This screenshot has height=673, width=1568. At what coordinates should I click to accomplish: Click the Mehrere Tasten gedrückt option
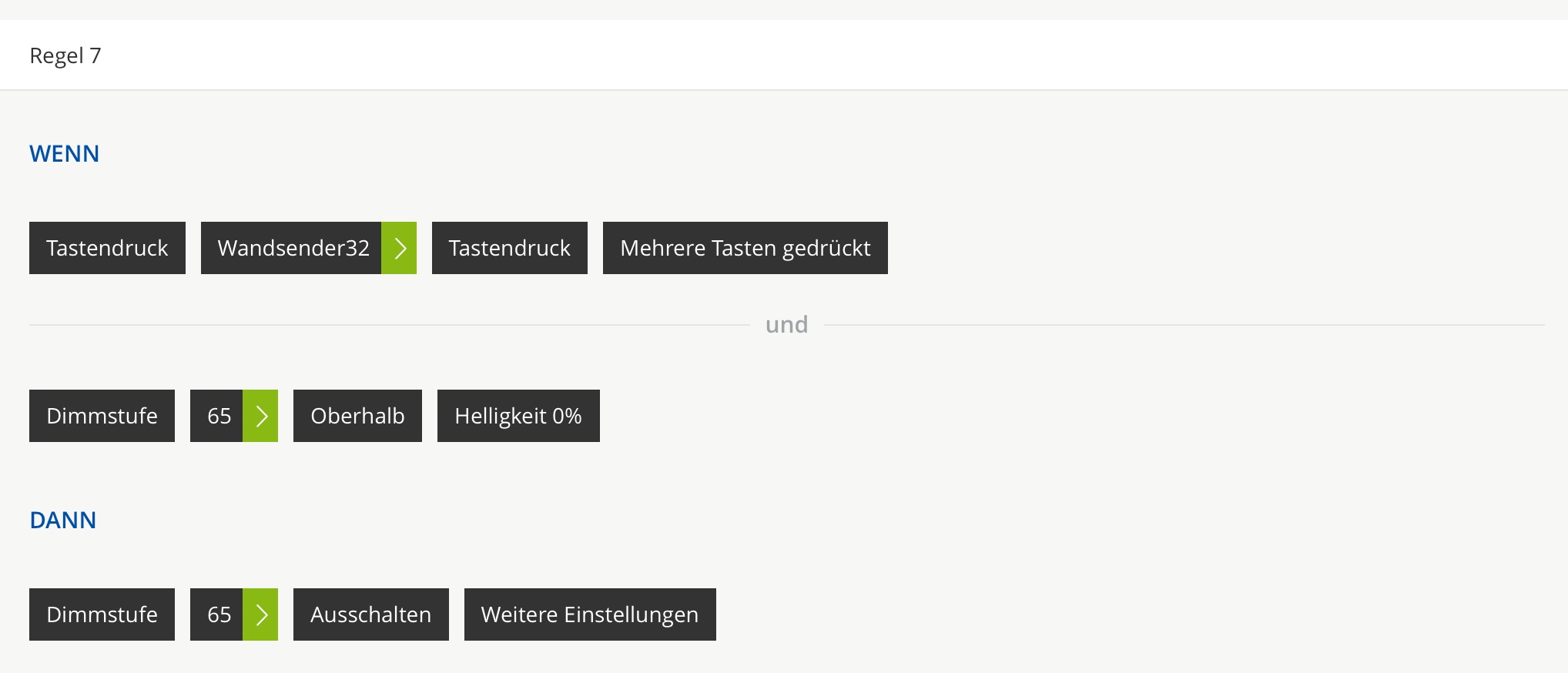[745, 248]
